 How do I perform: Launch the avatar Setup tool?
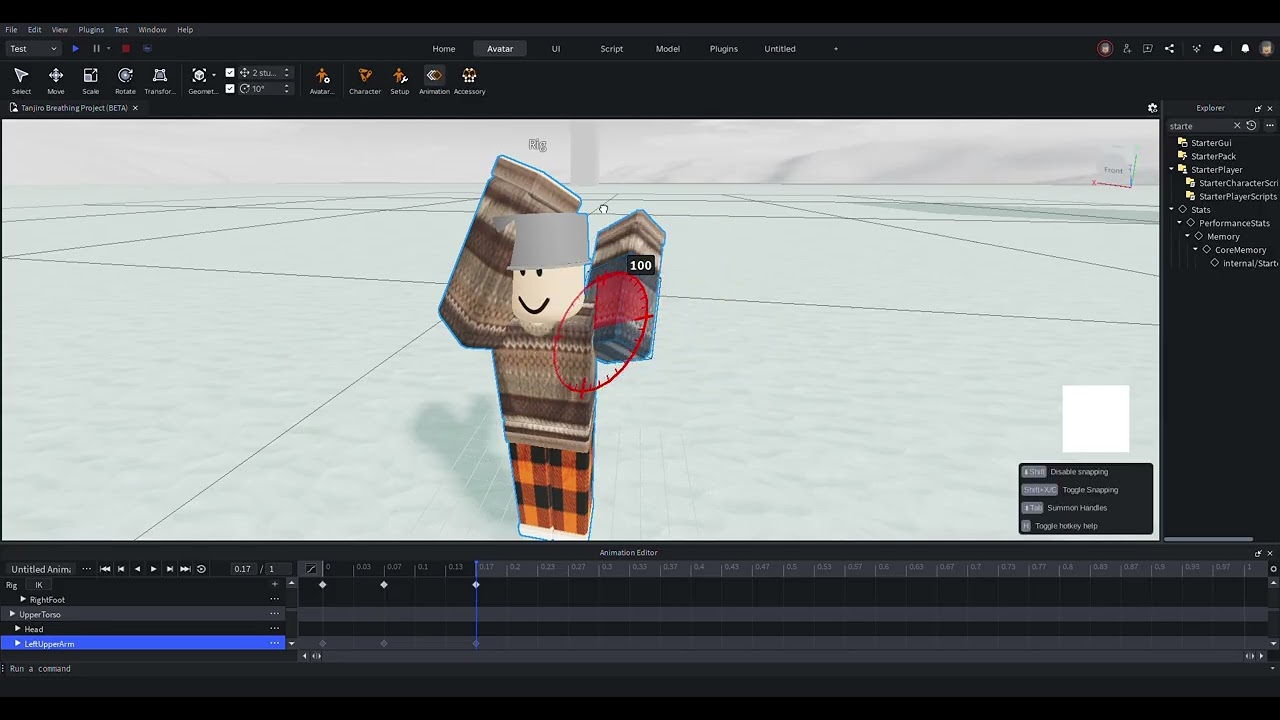tap(400, 81)
